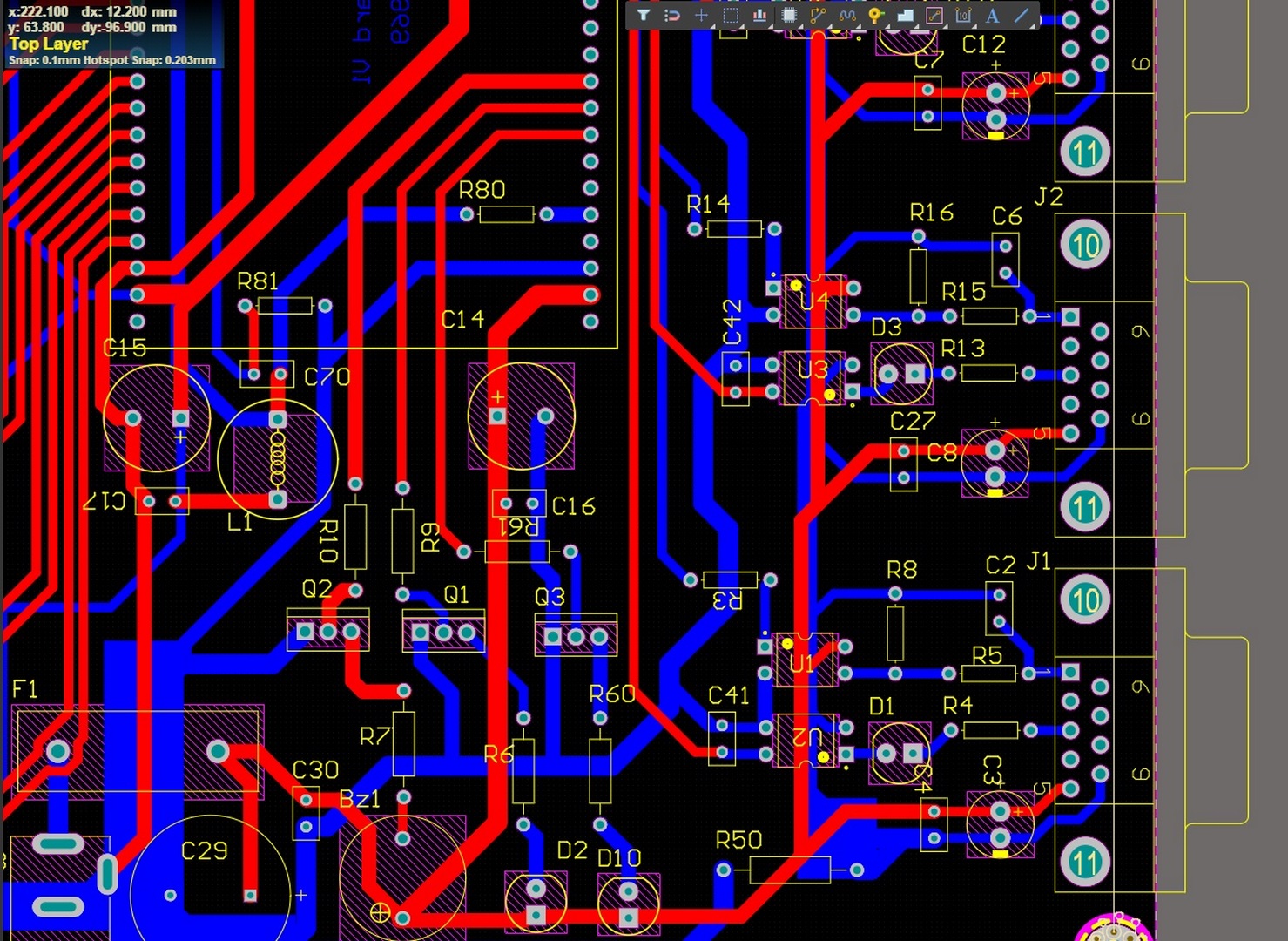
Task: Click the Top Layer heads-up display label
Action: coord(49,44)
